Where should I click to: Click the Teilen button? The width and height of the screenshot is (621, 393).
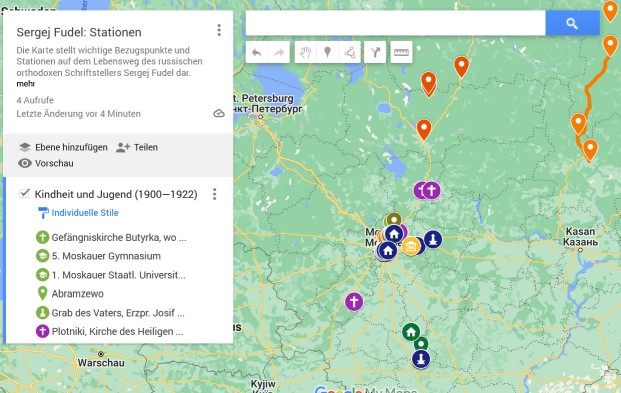coord(137,147)
